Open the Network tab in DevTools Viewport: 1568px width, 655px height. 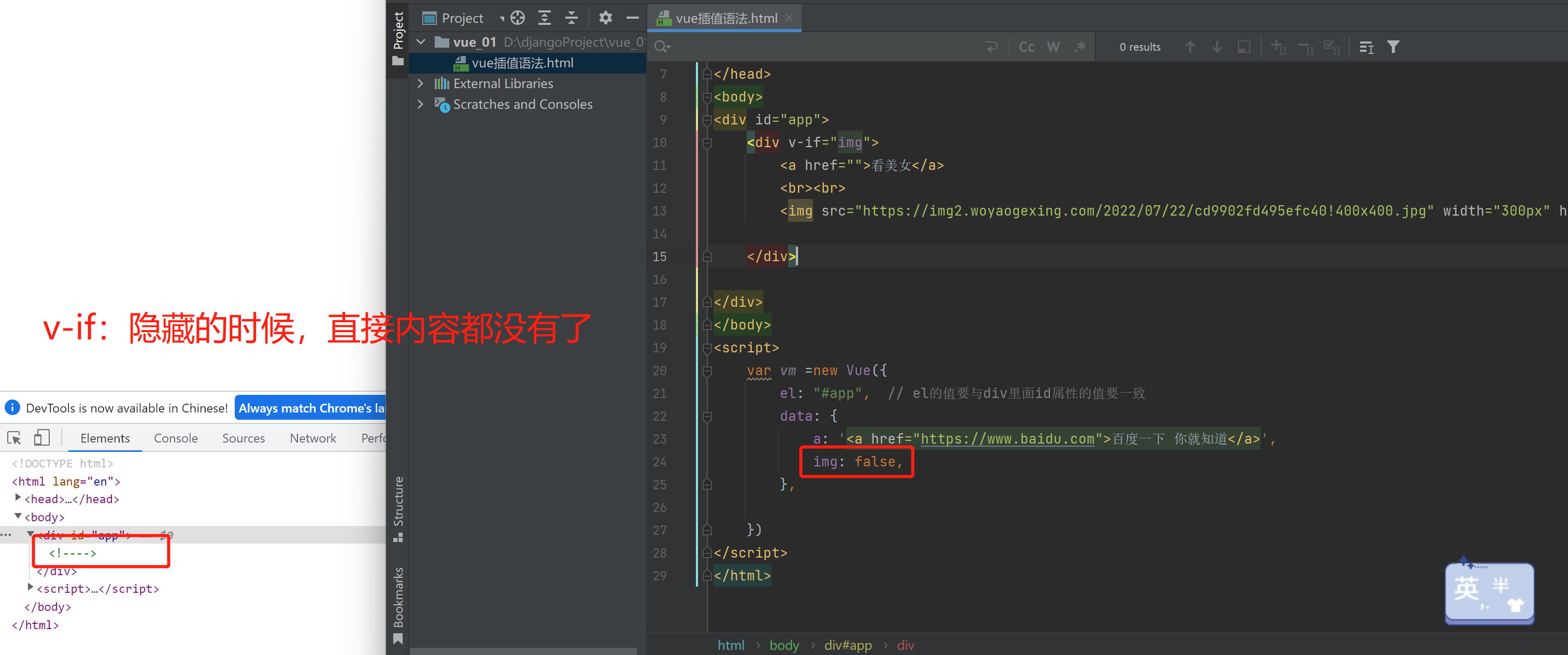point(313,438)
